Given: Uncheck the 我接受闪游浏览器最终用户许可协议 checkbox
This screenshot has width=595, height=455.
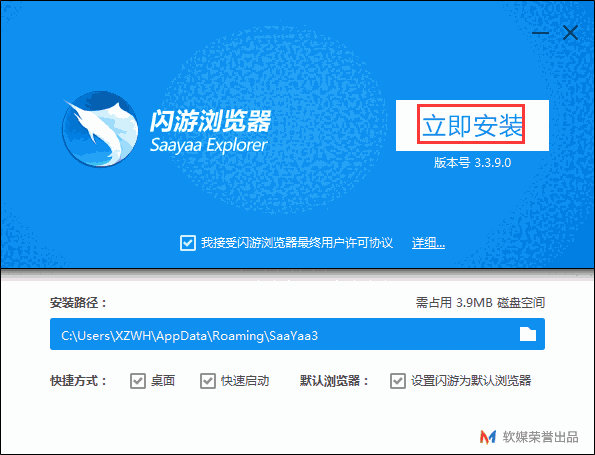Looking at the screenshot, I should point(188,243).
